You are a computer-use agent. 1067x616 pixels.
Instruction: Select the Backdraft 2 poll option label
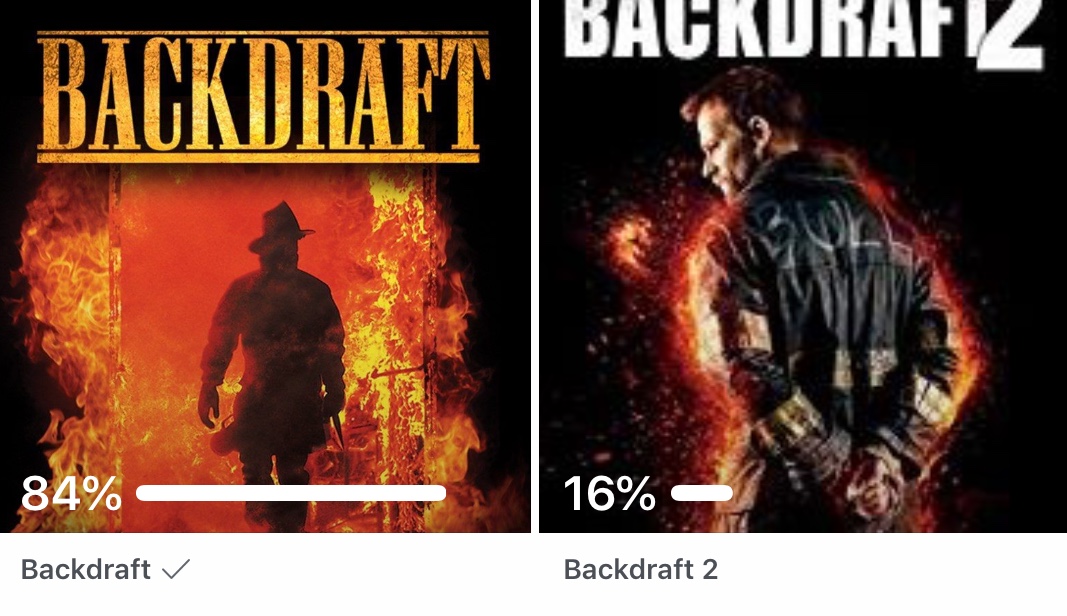click(640, 569)
